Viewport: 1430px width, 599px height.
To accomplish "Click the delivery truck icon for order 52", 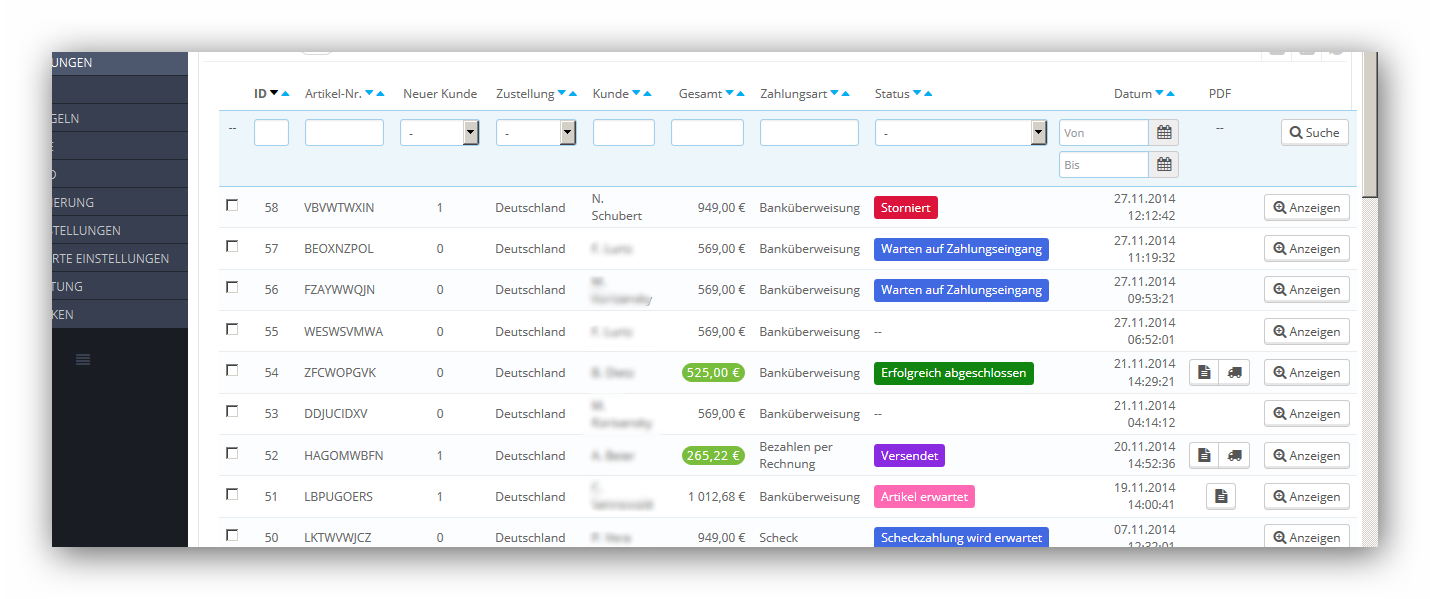I will pyautogui.click(x=1234, y=455).
